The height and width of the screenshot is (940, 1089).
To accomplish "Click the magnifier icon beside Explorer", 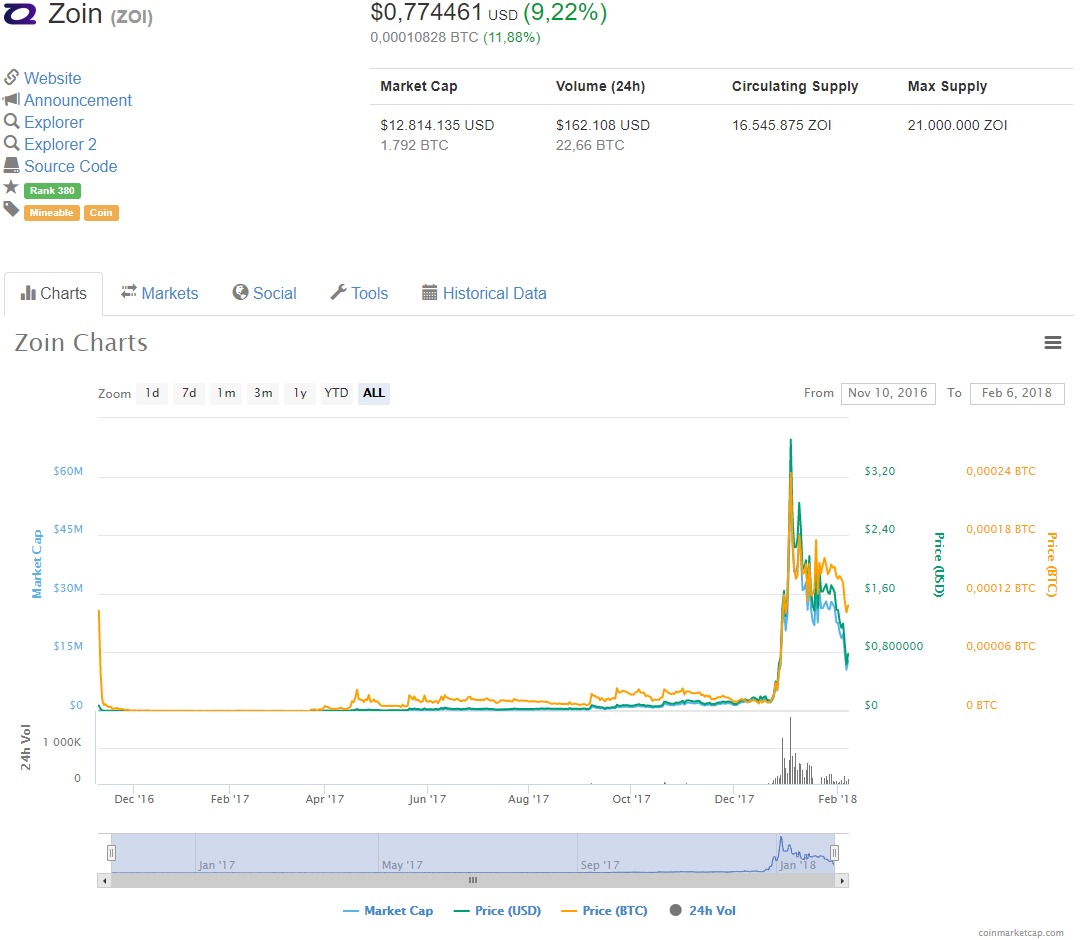I will (x=11, y=122).
